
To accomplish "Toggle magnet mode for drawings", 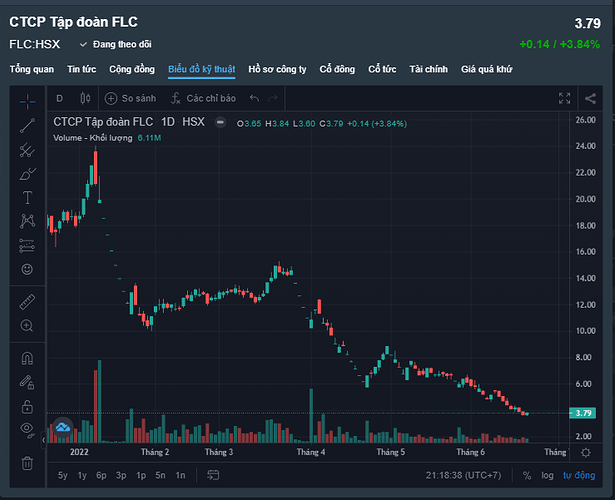I will coord(27,358).
